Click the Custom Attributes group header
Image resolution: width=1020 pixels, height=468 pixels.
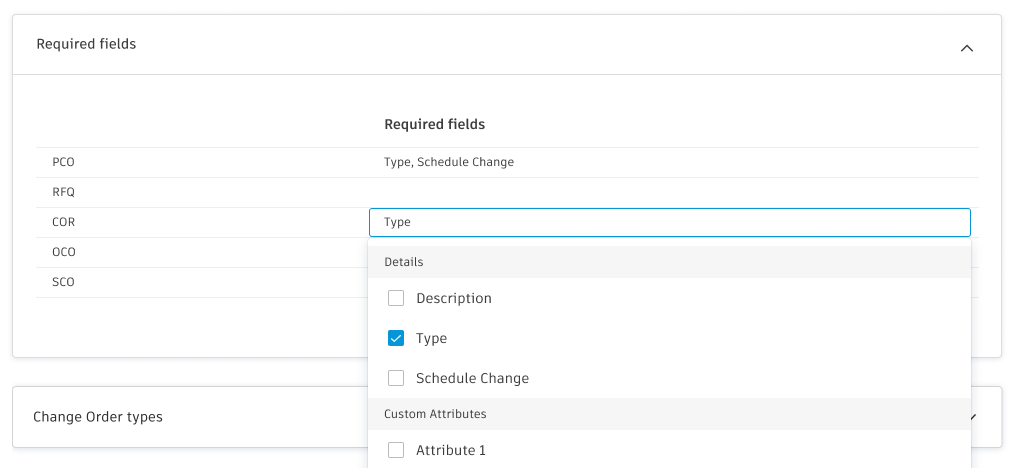[435, 413]
